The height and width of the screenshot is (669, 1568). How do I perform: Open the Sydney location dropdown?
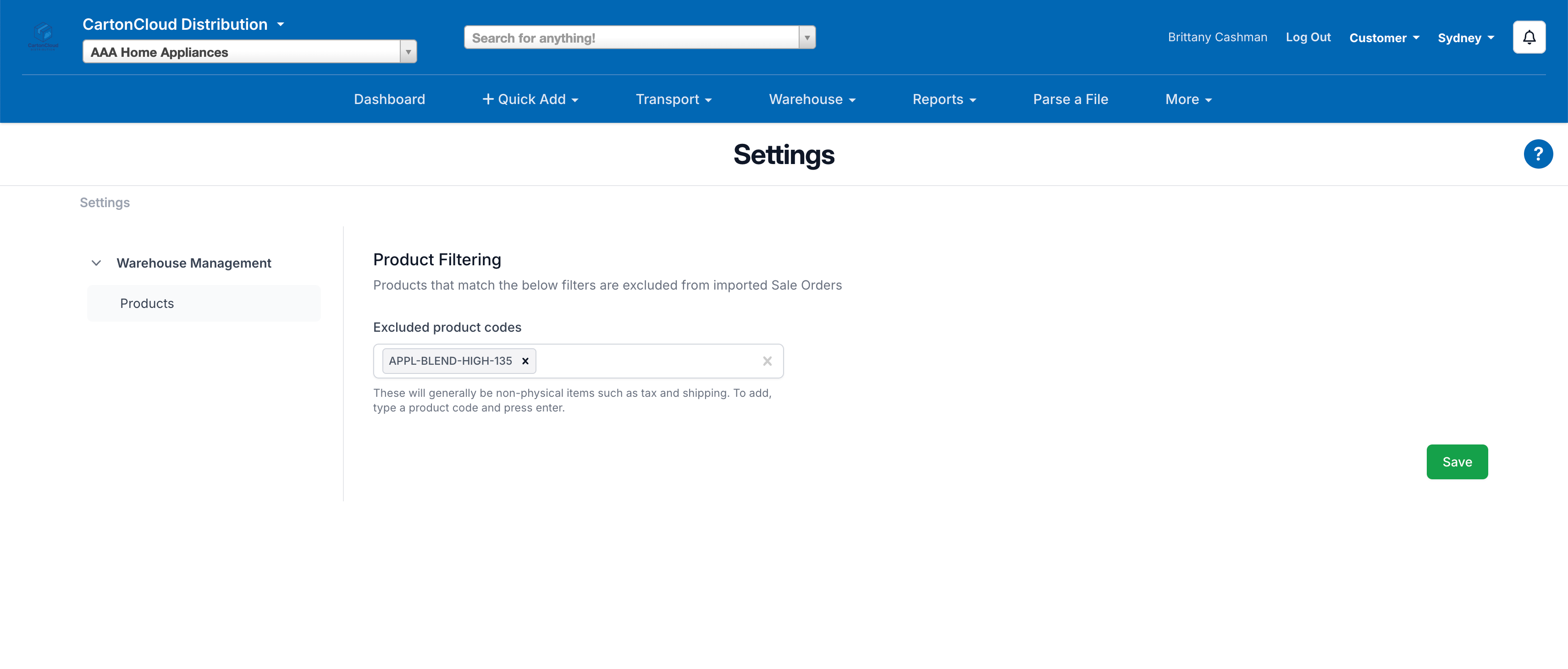[1465, 38]
